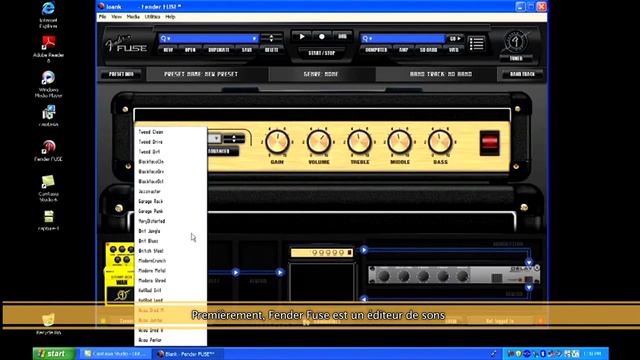This screenshot has height=360, width=640.
Task: Open Adobe Reader desktop icon
Action: (x=48, y=49)
